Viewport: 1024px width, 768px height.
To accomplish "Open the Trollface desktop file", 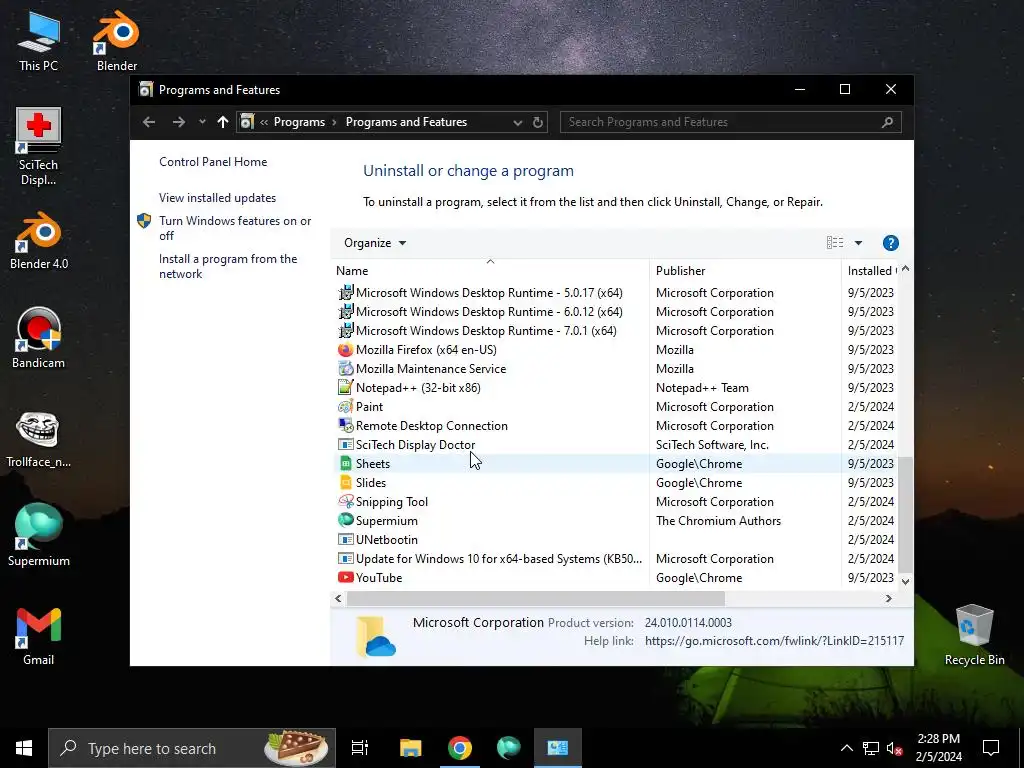I will click(39, 440).
